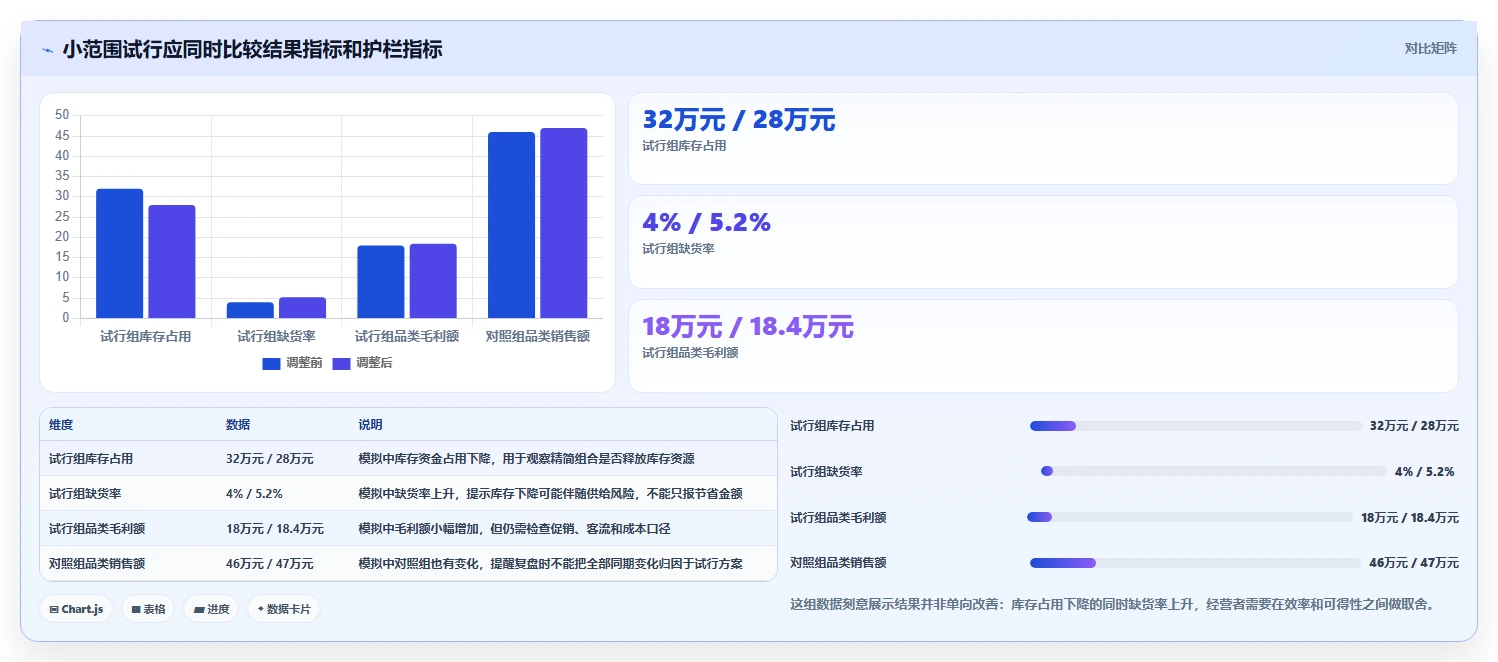Open the 32万元 / 28万元 data card
The height and width of the screenshot is (662, 1498).
click(1043, 139)
